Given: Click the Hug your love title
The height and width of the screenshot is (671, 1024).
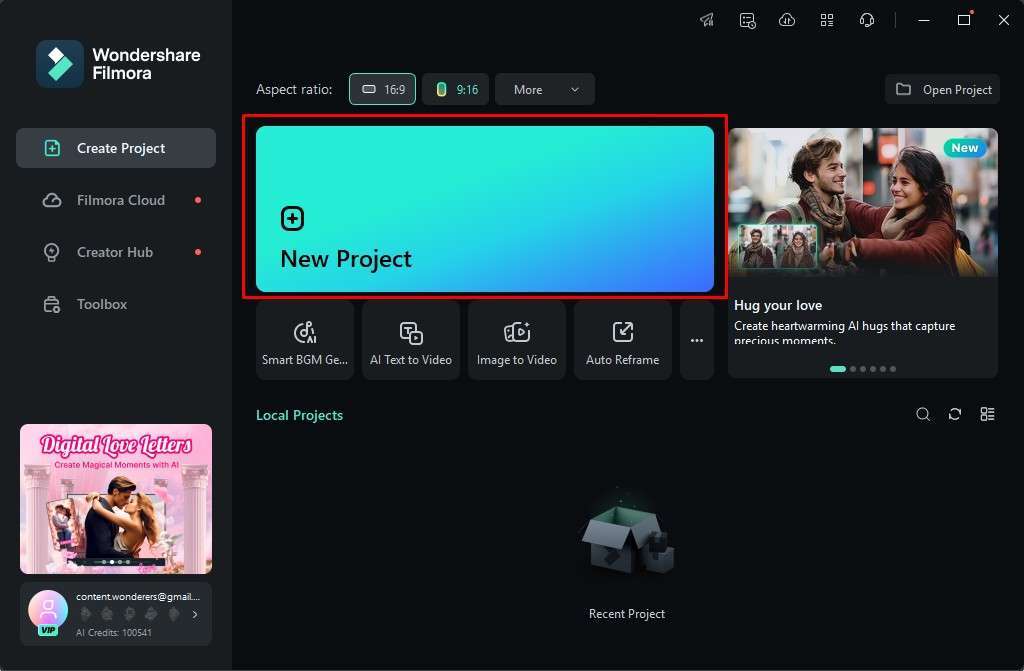Looking at the screenshot, I should tap(778, 305).
